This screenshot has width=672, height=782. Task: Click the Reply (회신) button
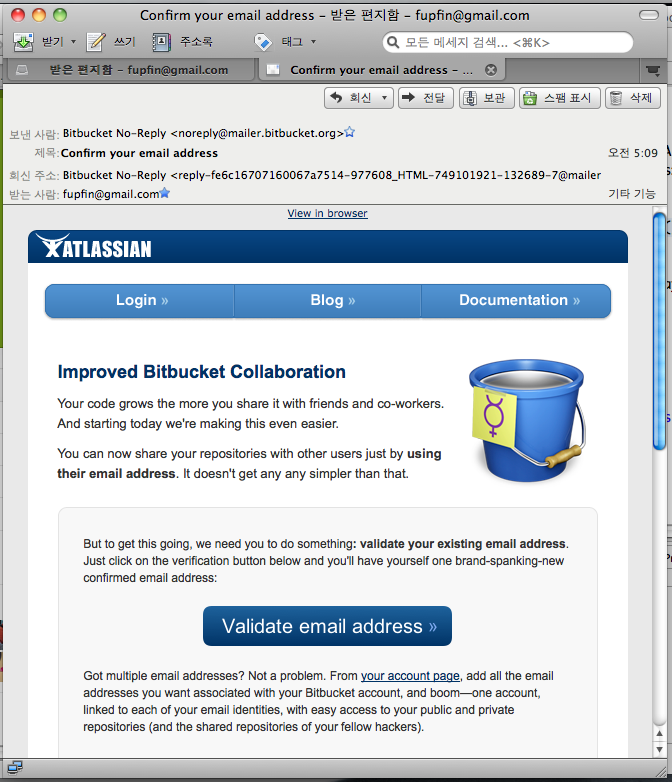click(352, 98)
